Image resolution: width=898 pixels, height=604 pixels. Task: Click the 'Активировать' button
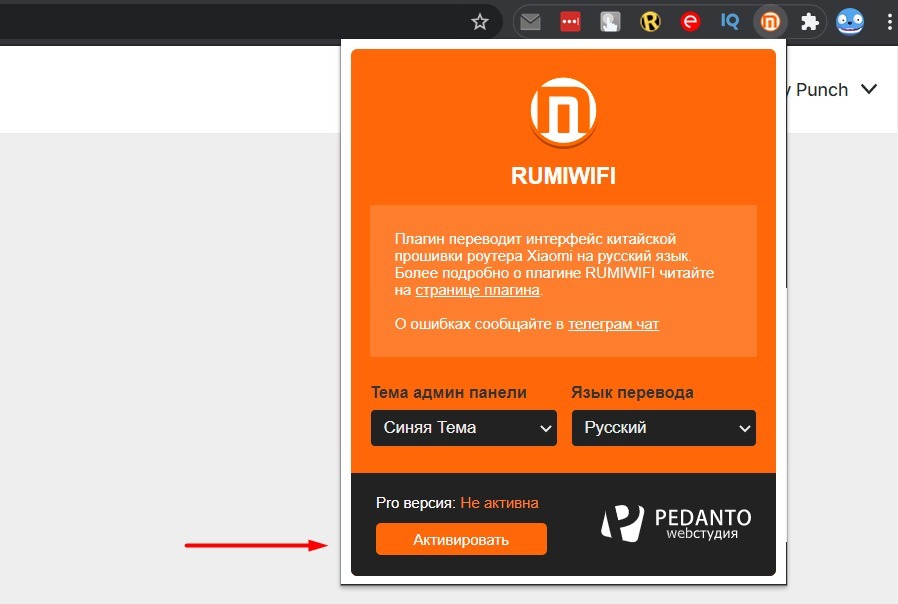click(461, 539)
